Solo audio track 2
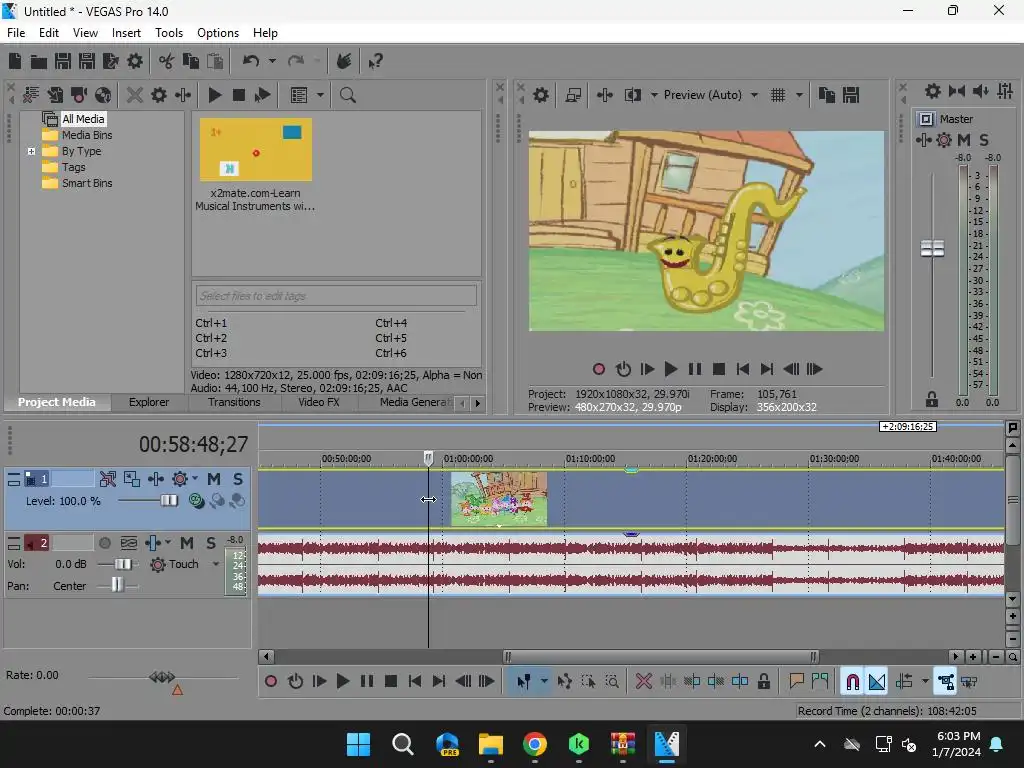This screenshot has width=1024, height=768. coord(211,543)
